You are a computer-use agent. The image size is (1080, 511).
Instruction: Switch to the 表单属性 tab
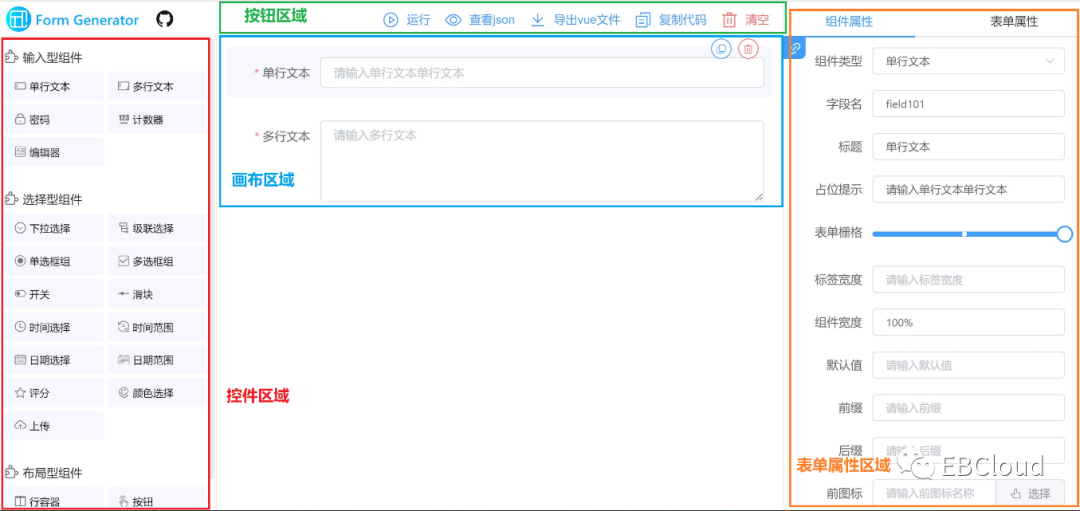click(x=1013, y=21)
